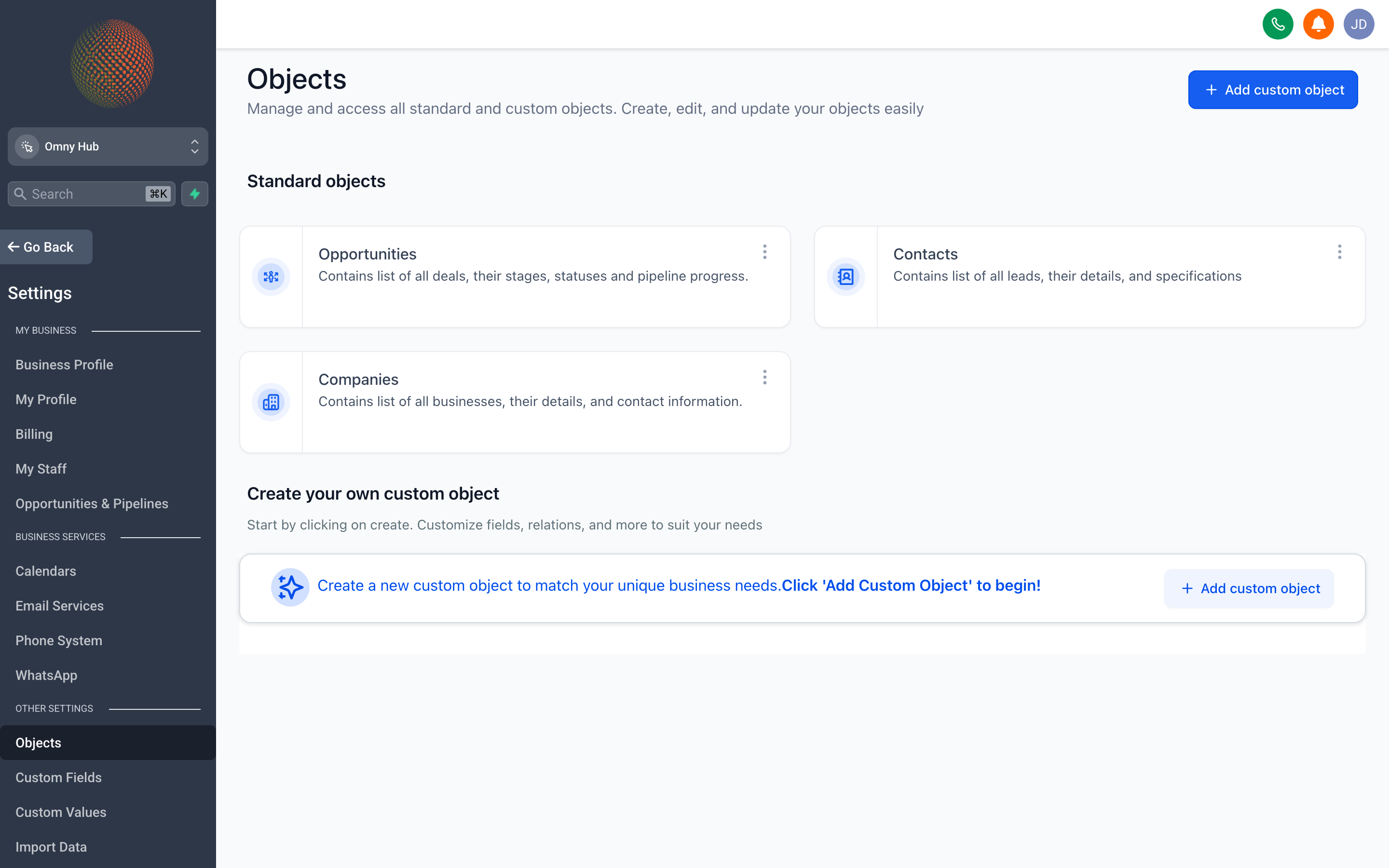1389x868 pixels.
Task: Click the Contacts address book icon
Action: 846,277
